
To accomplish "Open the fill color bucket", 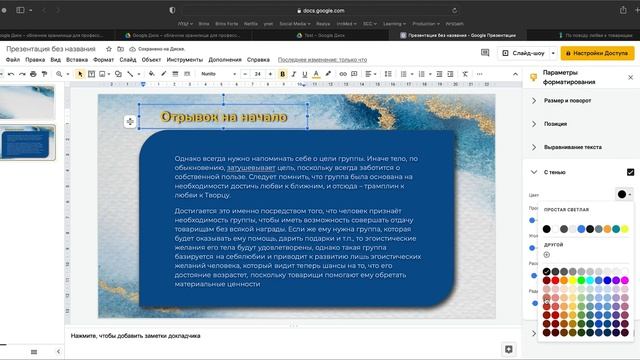I will tap(151, 74).
